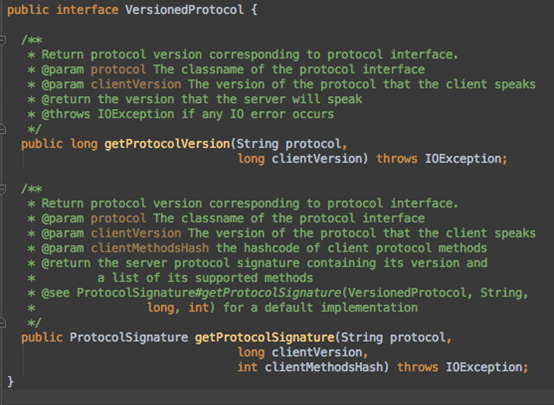Viewport: 554px width, 405px height.
Task: Click fold end marker above getProtocolSignature method
Action: point(3,323)
